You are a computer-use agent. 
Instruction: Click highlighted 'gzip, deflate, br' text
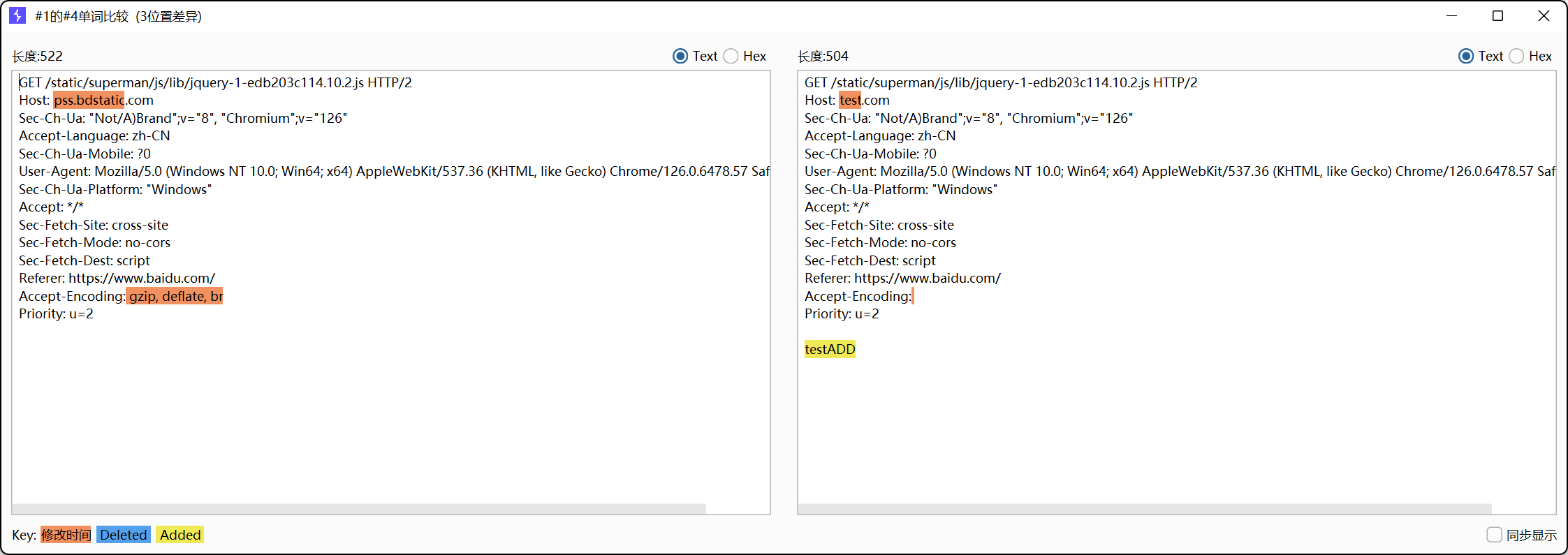click(175, 296)
